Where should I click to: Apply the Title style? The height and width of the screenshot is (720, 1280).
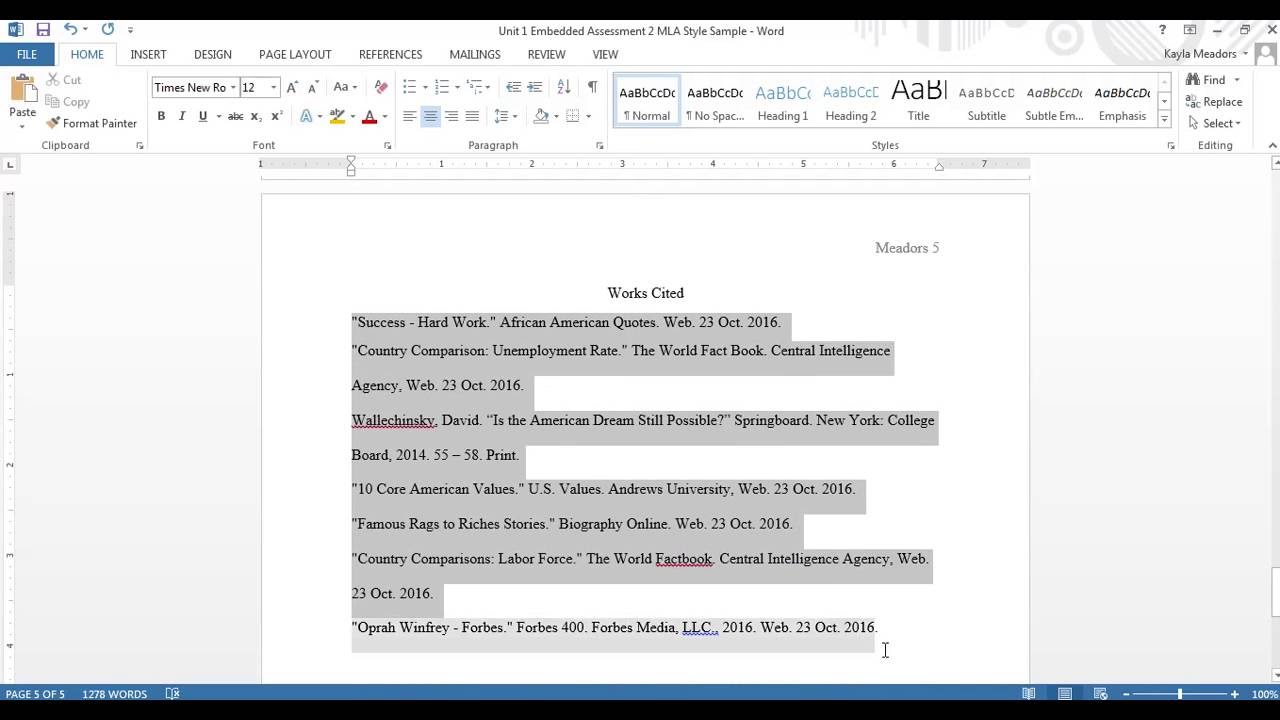919,102
